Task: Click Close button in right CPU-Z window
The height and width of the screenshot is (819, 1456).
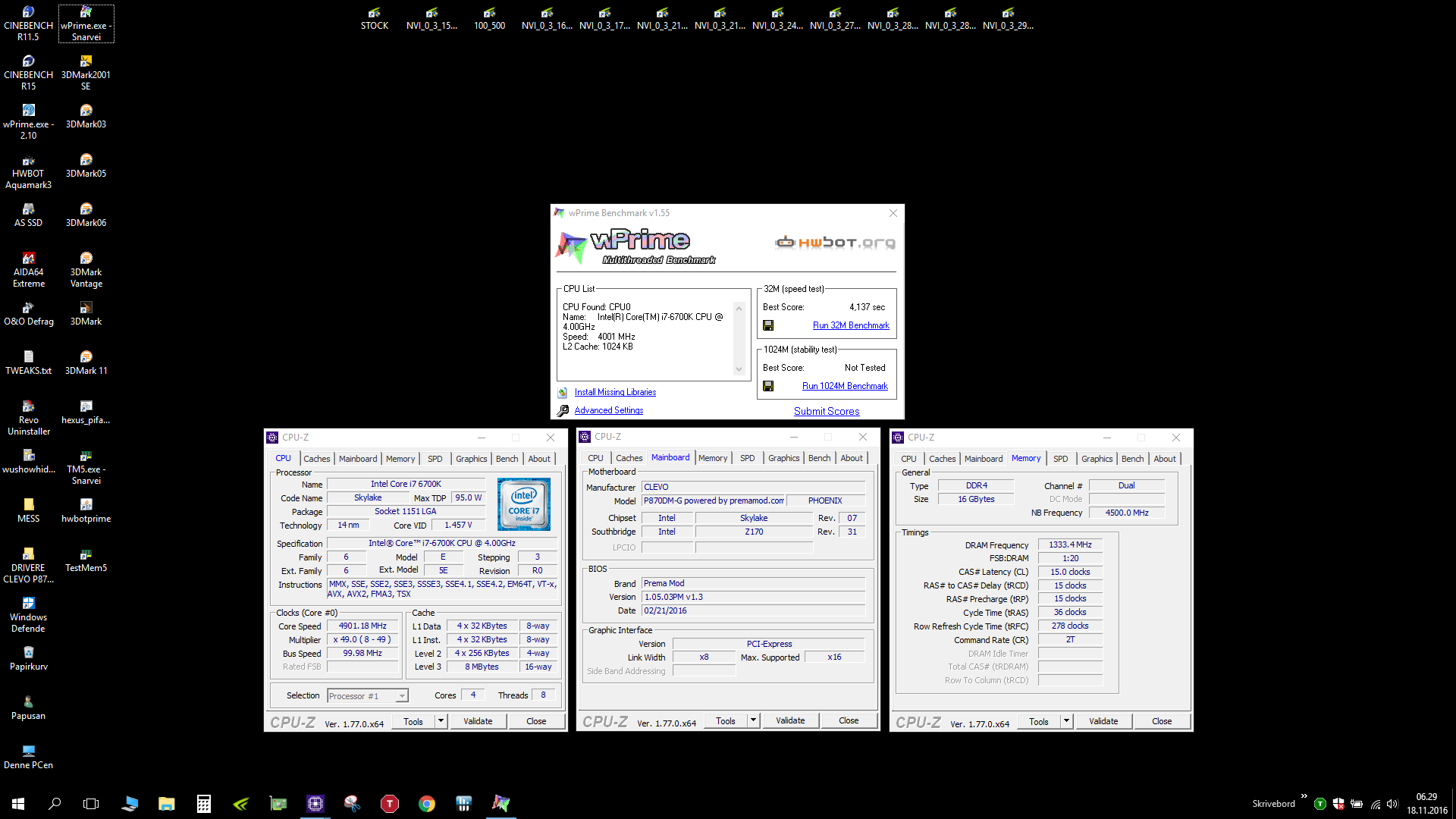Action: click(x=1162, y=720)
